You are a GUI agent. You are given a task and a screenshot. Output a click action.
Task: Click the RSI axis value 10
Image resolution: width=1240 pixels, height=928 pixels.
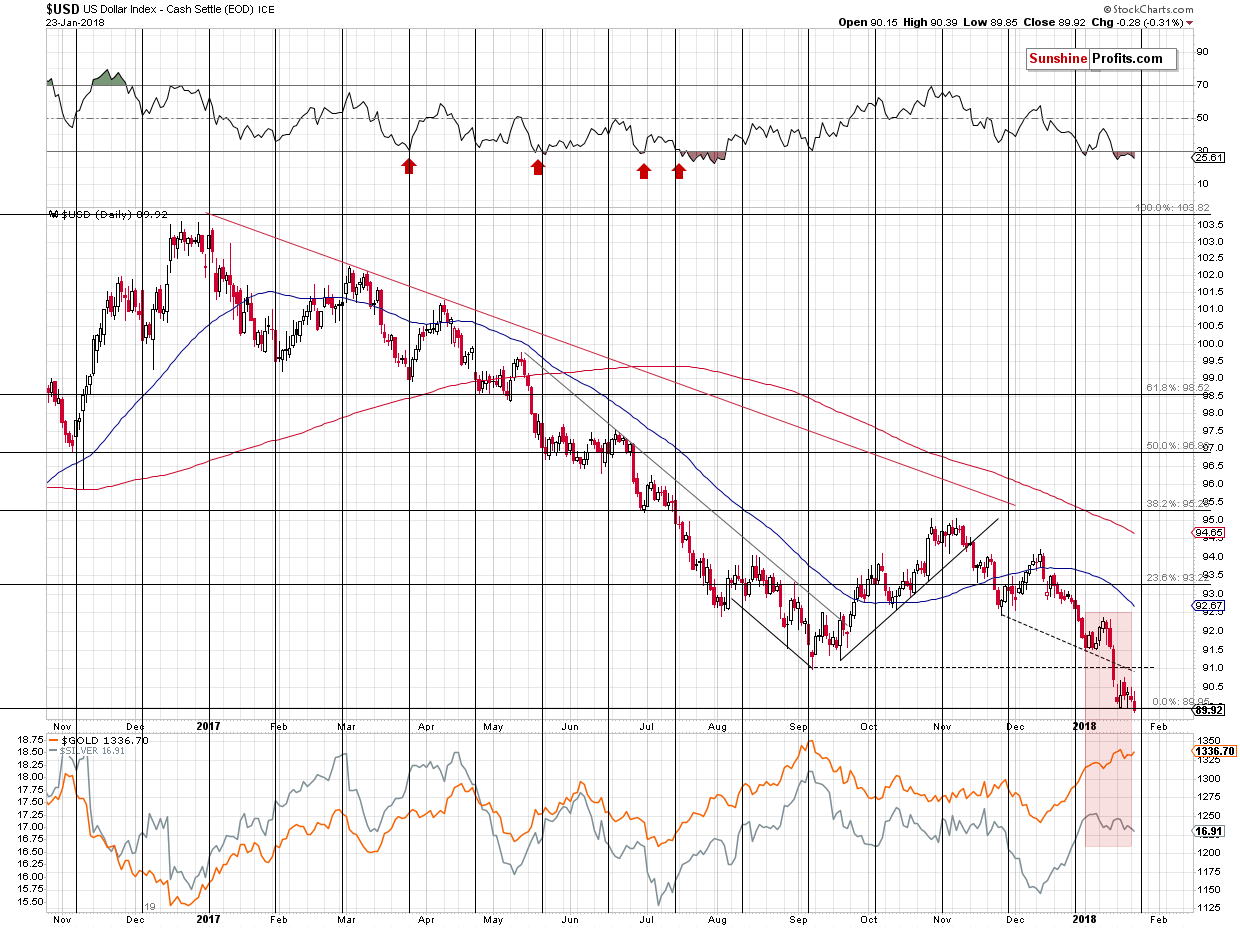click(1203, 184)
